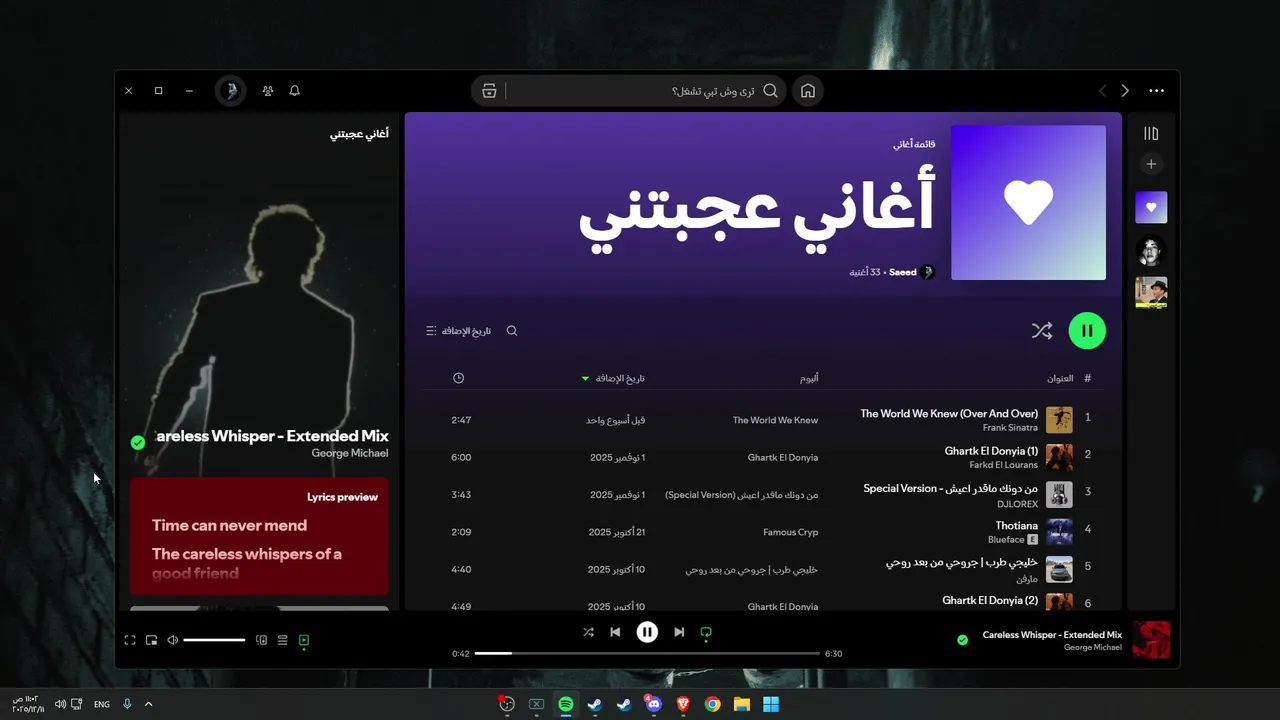Open artist link DJLOREX
This screenshot has height=720, width=1280.
pyautogui.click(x=1018, y=504)
